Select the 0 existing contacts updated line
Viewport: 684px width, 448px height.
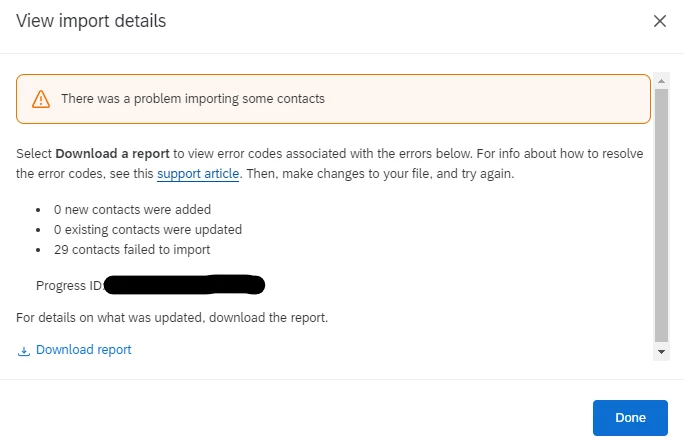148,229
